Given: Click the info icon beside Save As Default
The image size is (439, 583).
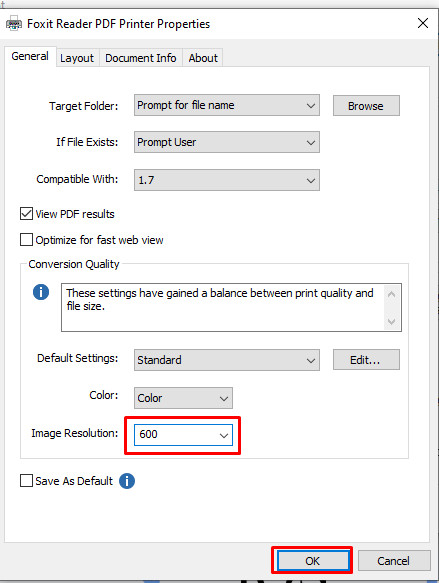Looking at the screenshot, I should 127,481.
